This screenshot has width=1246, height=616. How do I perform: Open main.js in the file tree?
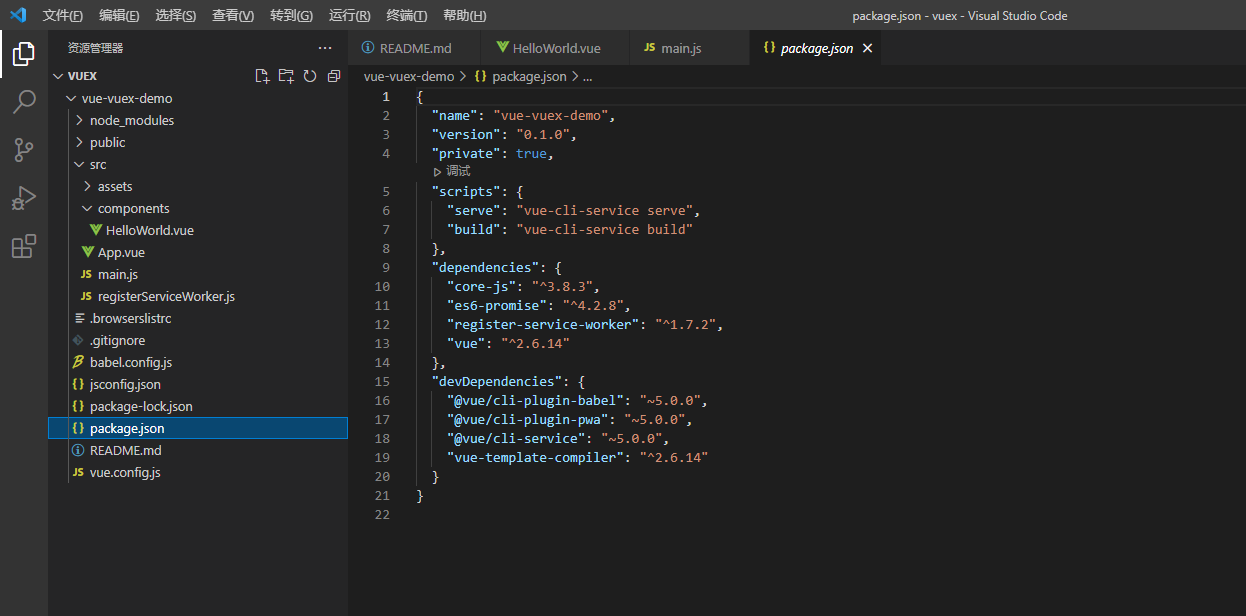198,274
